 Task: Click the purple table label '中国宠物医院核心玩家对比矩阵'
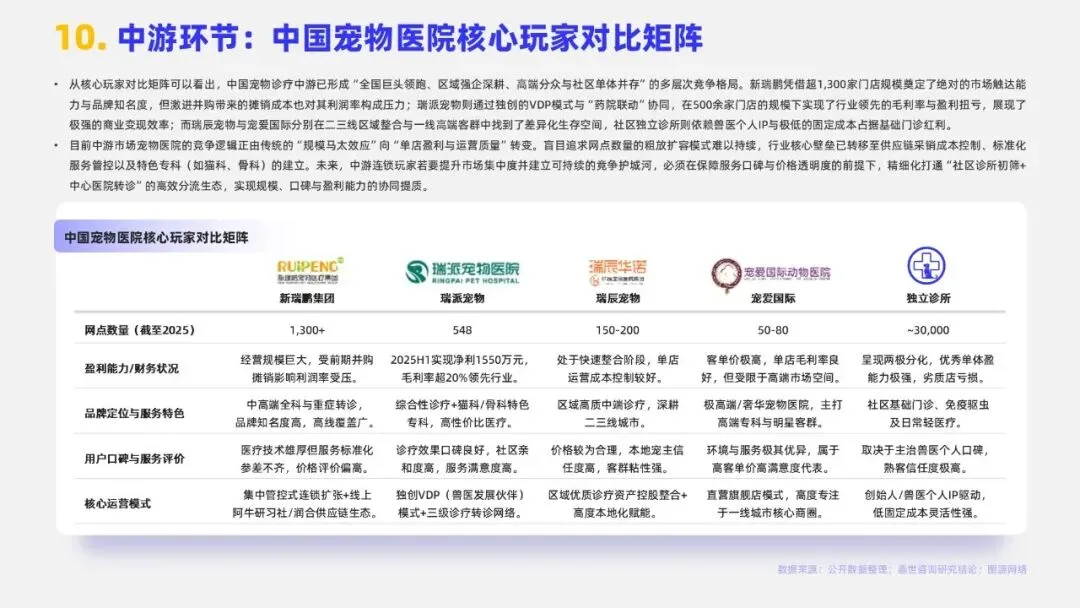pos(156,238)
